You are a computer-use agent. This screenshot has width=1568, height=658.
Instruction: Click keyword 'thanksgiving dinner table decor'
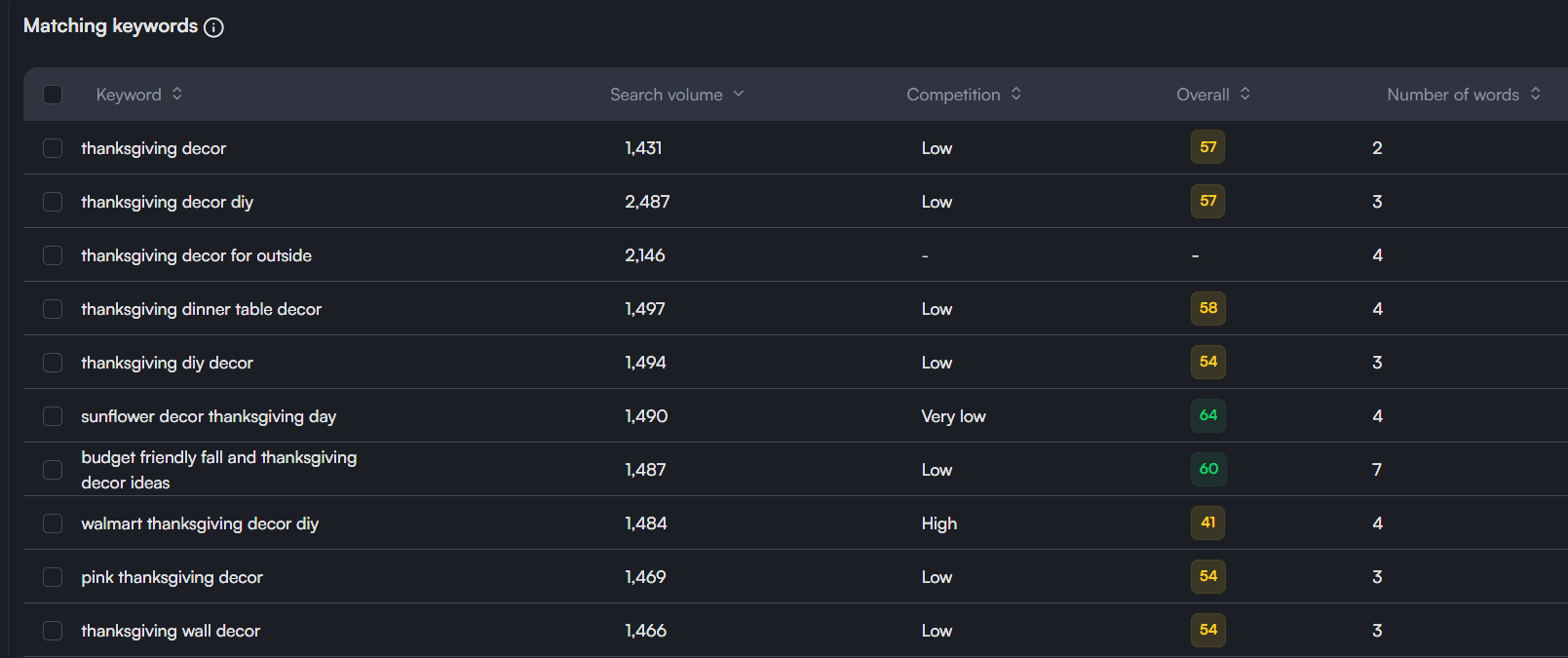(201, 309)
